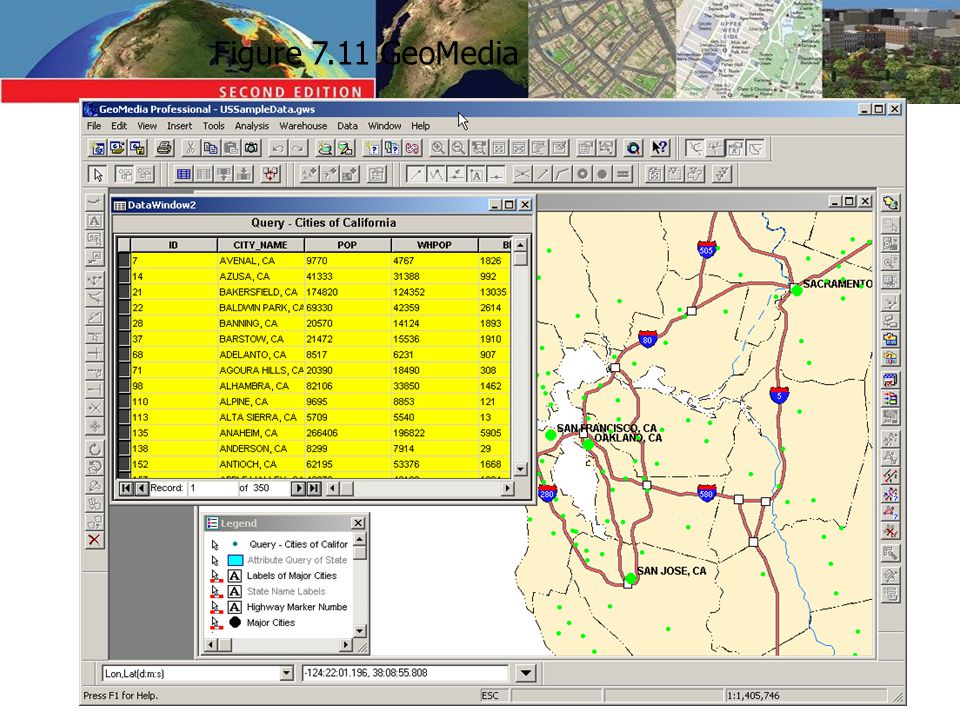The image size is (960, 720).
Task: Click the blue-ringed search magnifier icon
Action: point(633,148)
